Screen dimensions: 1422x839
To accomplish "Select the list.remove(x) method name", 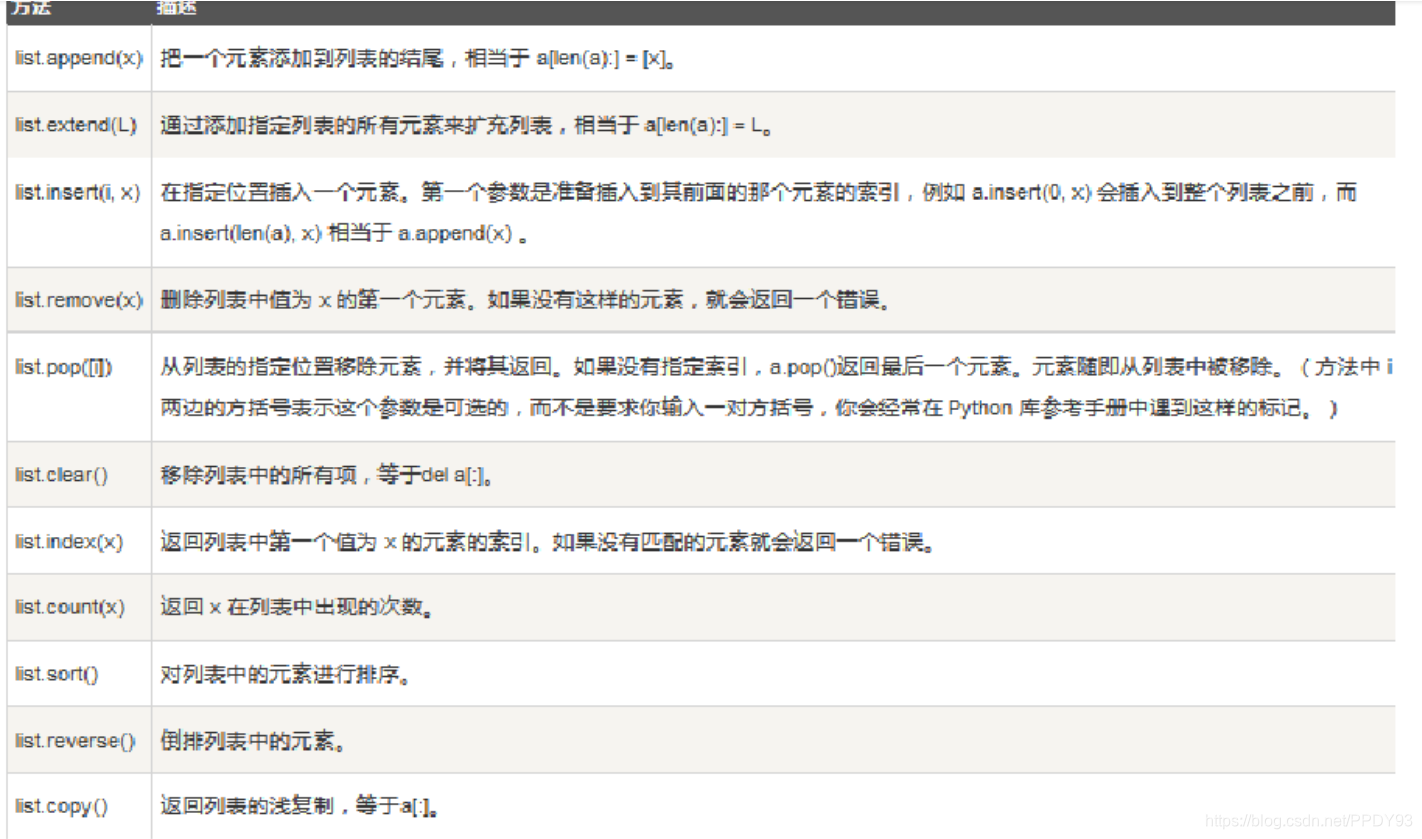I will click(79, 300).
